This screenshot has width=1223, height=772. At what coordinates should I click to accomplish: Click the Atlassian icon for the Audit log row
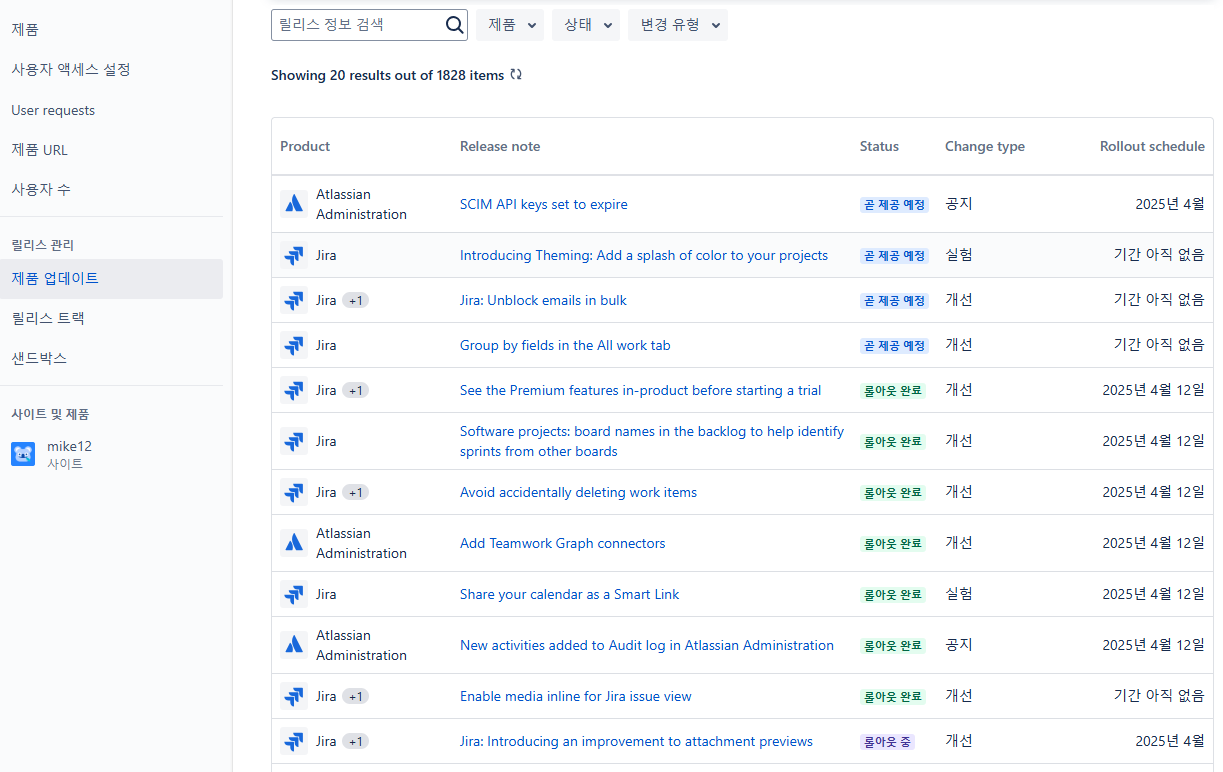point(294,644)
